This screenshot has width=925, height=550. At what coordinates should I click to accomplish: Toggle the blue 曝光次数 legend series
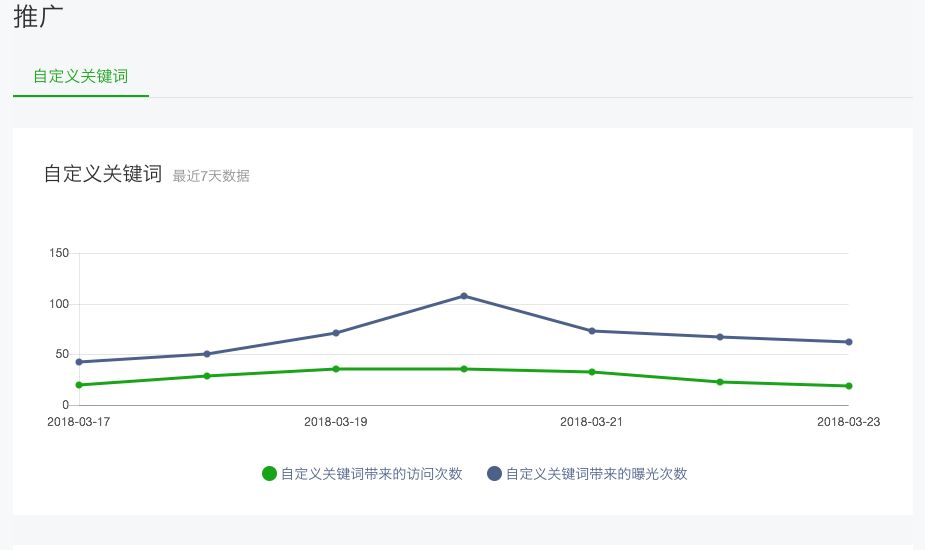point(587,473)
